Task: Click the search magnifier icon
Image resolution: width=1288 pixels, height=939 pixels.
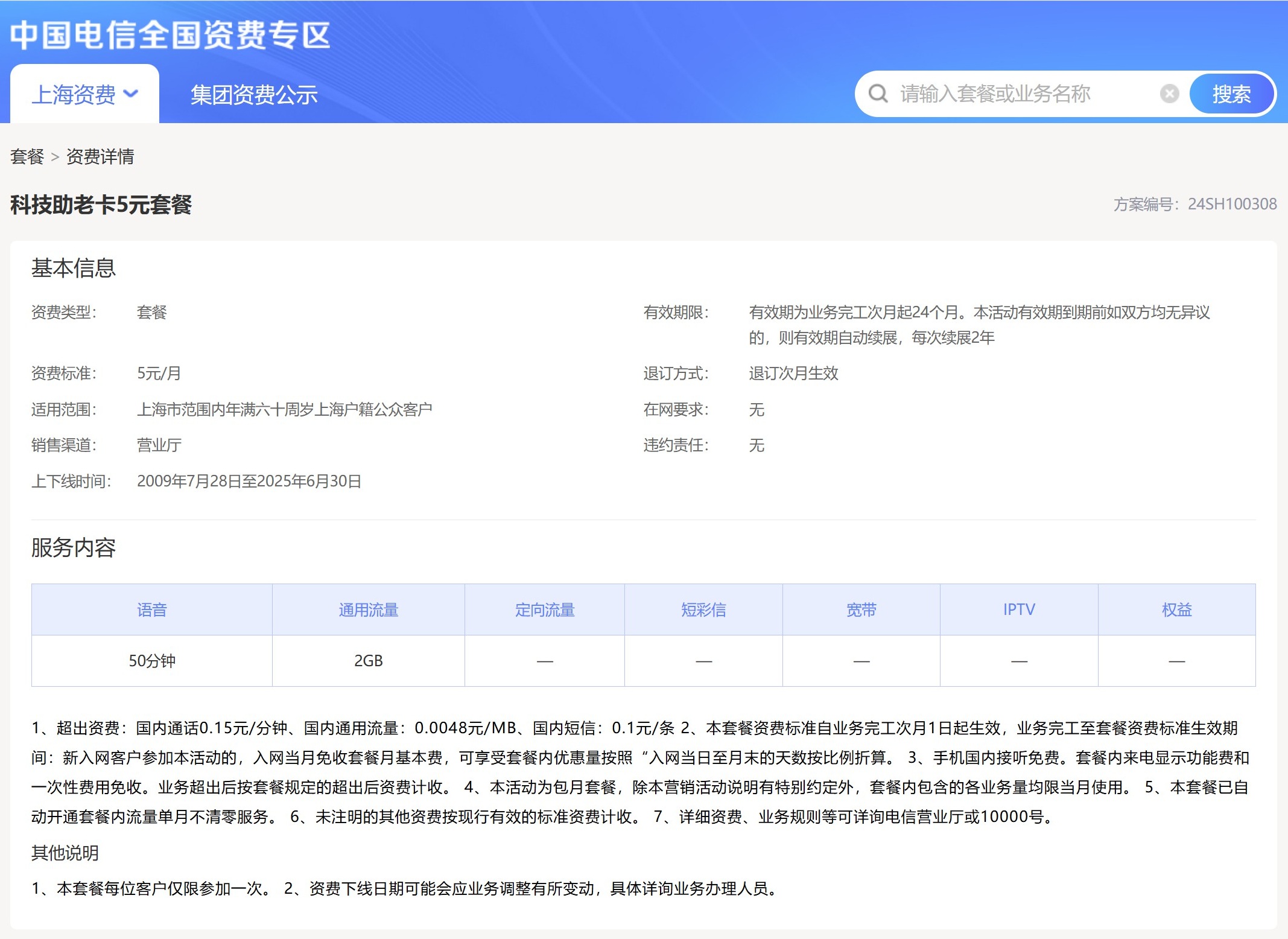Action: click(878, 94)
